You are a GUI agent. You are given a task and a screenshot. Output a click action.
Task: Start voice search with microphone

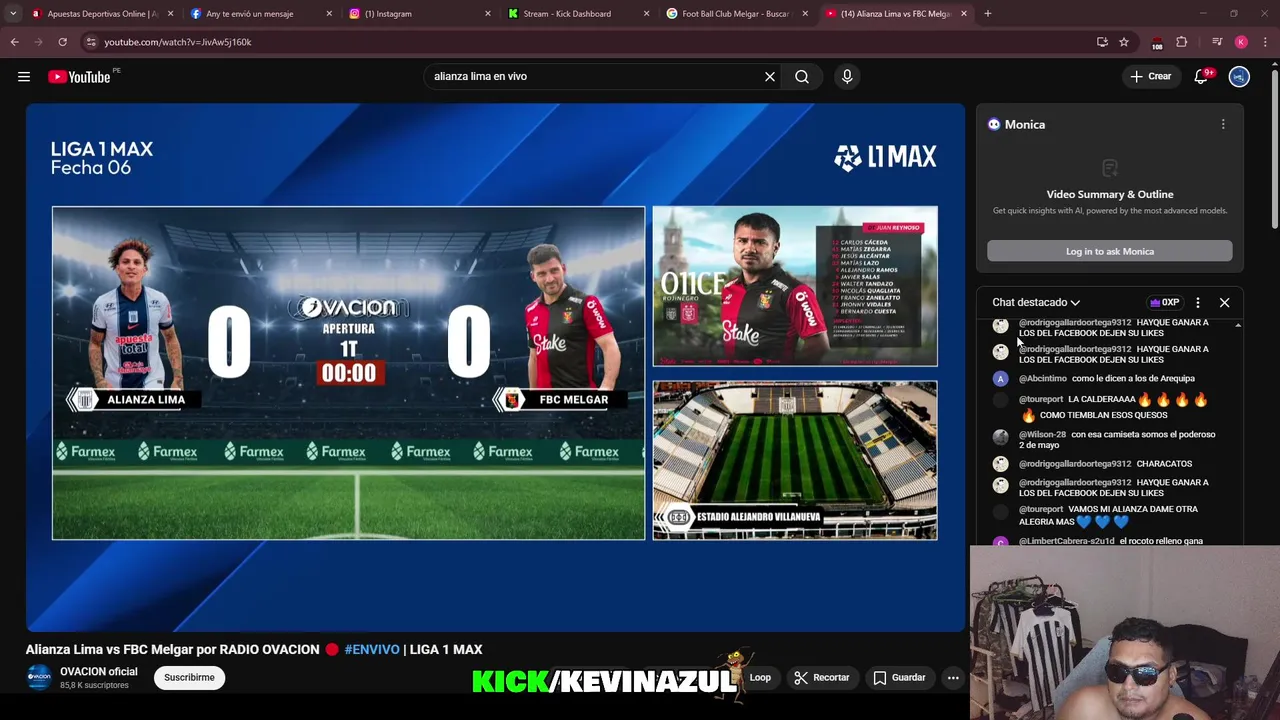tap(847, 76)
